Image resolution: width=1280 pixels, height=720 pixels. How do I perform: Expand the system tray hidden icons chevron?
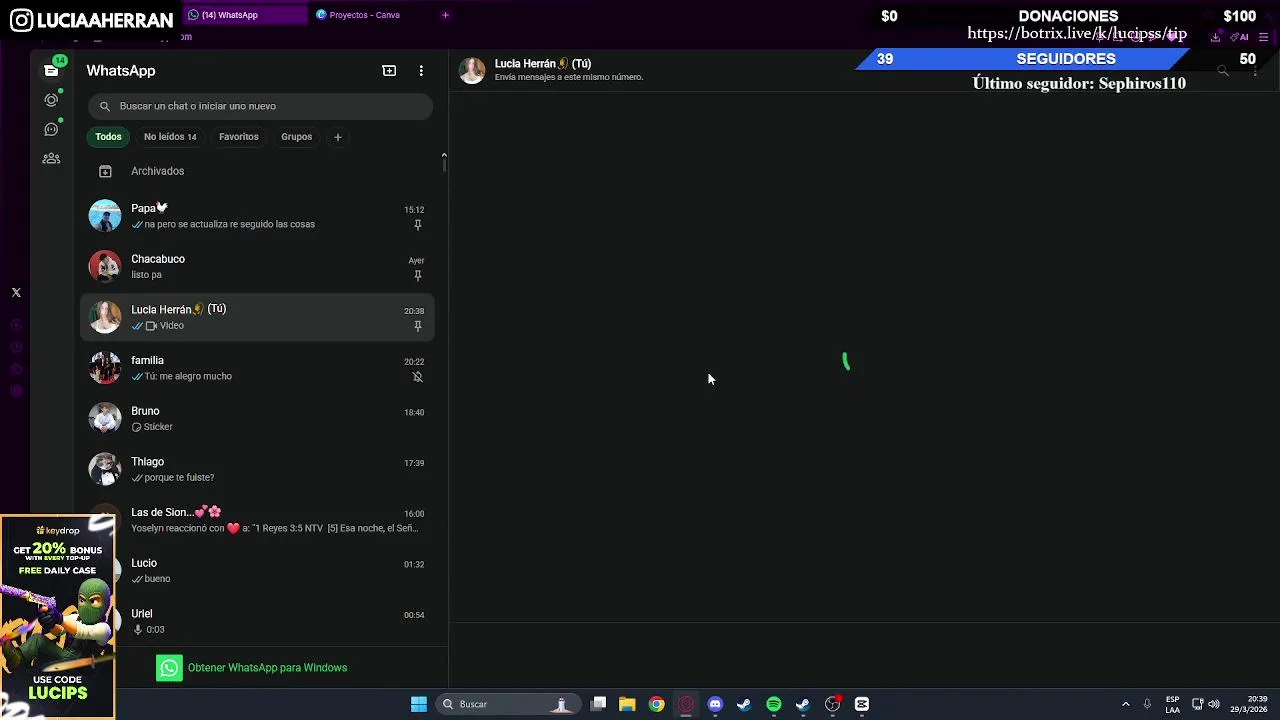(1126, 704)
